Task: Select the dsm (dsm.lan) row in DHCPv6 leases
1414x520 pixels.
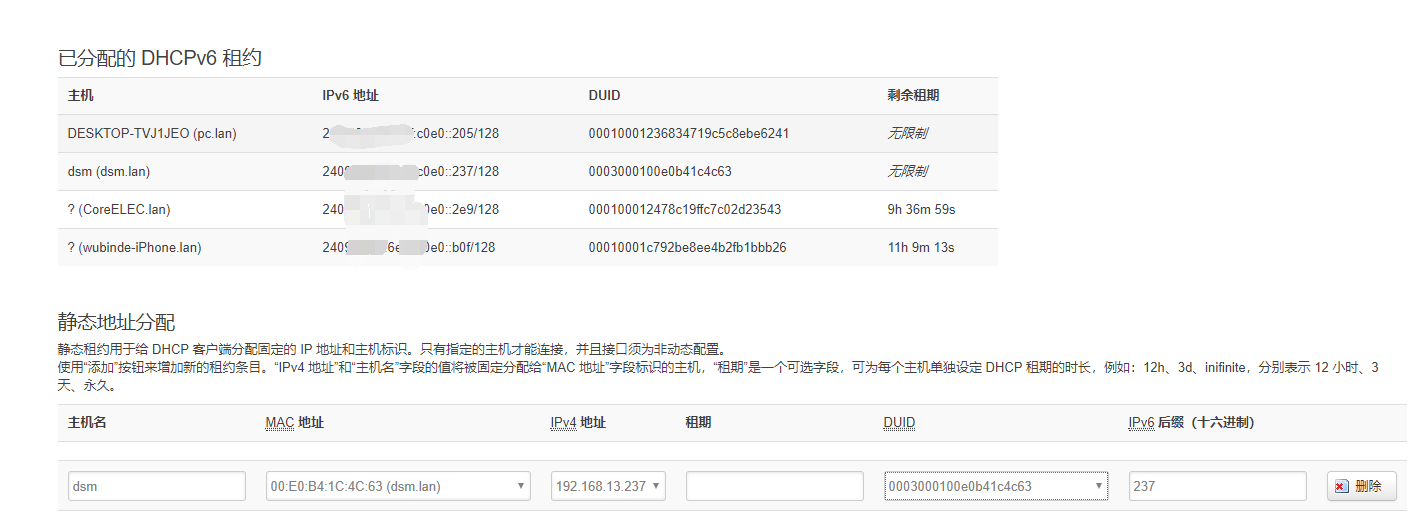Action: click(x=109, y=171)
